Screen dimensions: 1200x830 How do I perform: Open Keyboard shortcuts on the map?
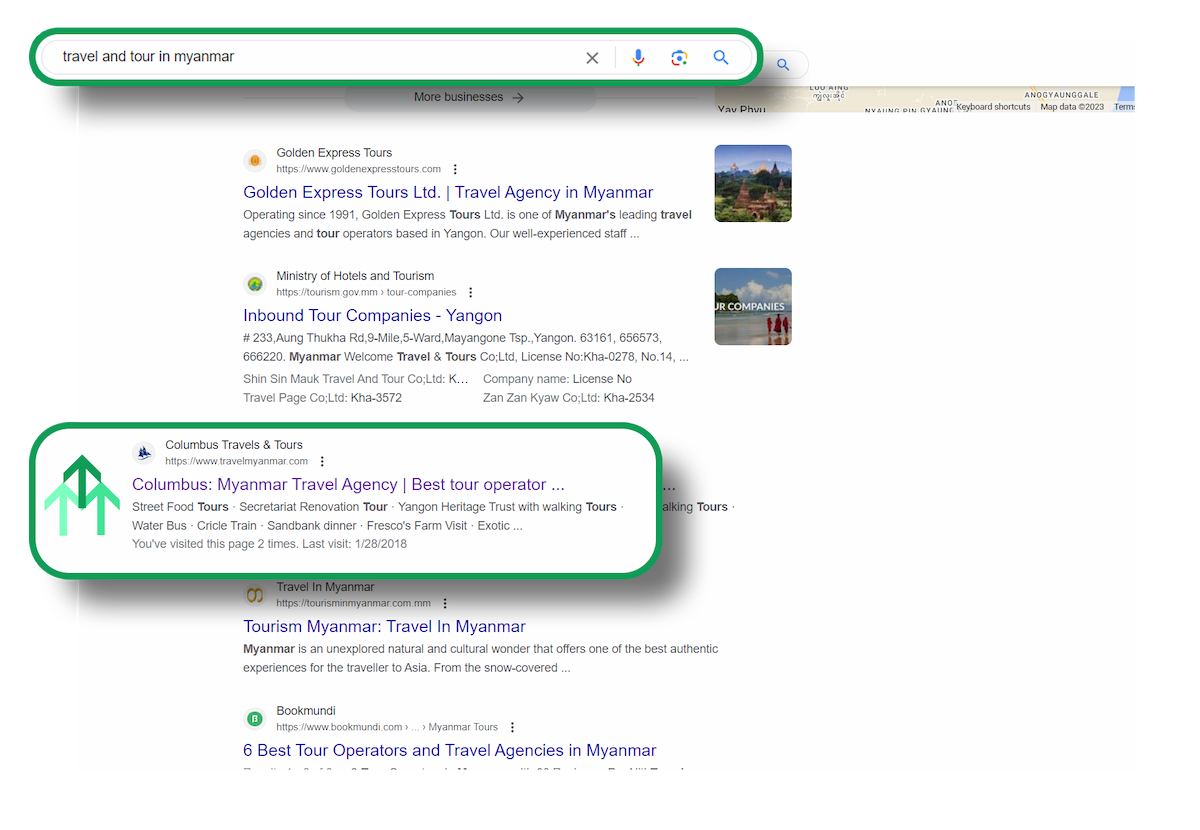pos(993,107)
